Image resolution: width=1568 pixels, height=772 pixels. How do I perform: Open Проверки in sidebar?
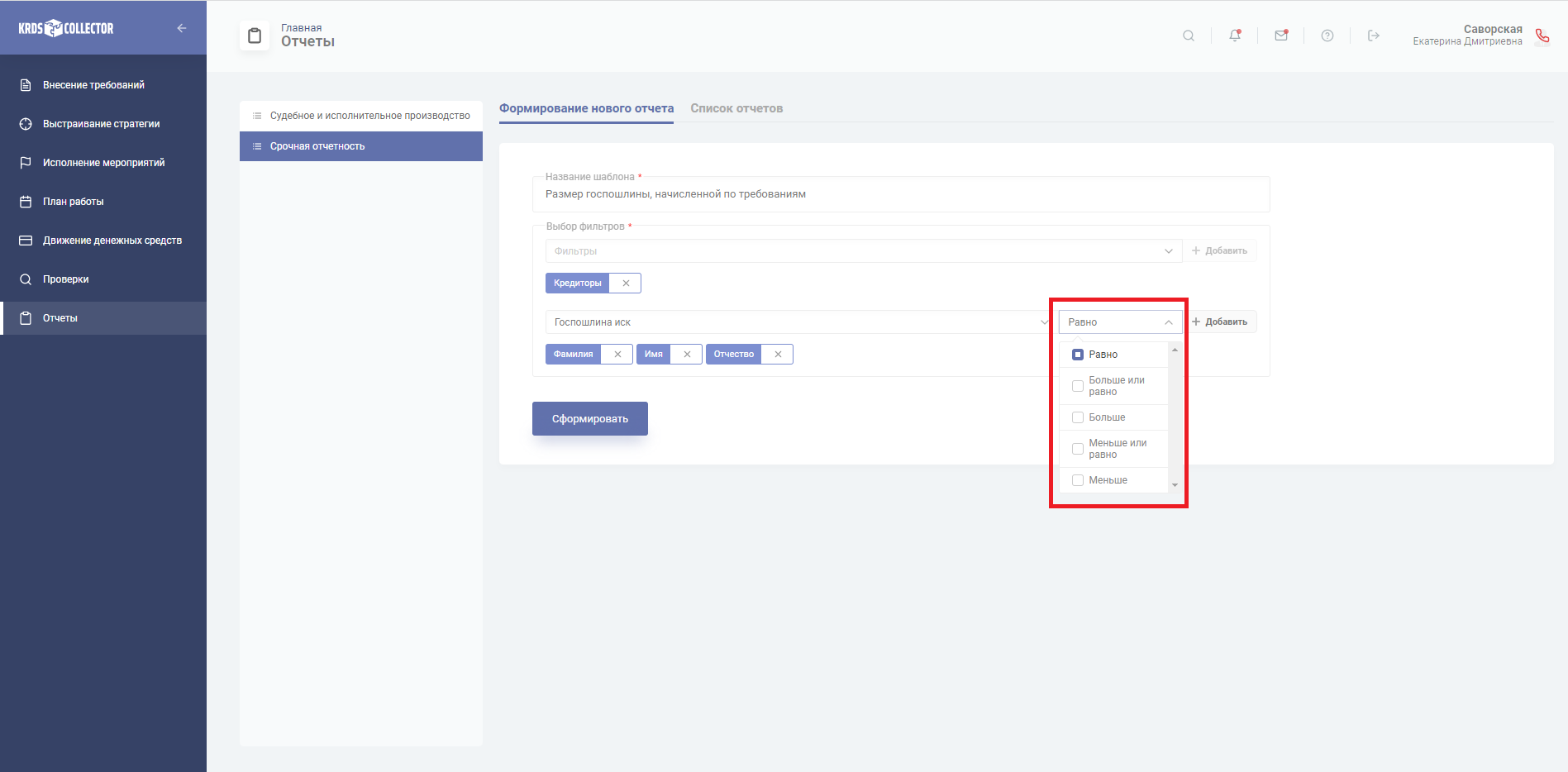[103, 279]
